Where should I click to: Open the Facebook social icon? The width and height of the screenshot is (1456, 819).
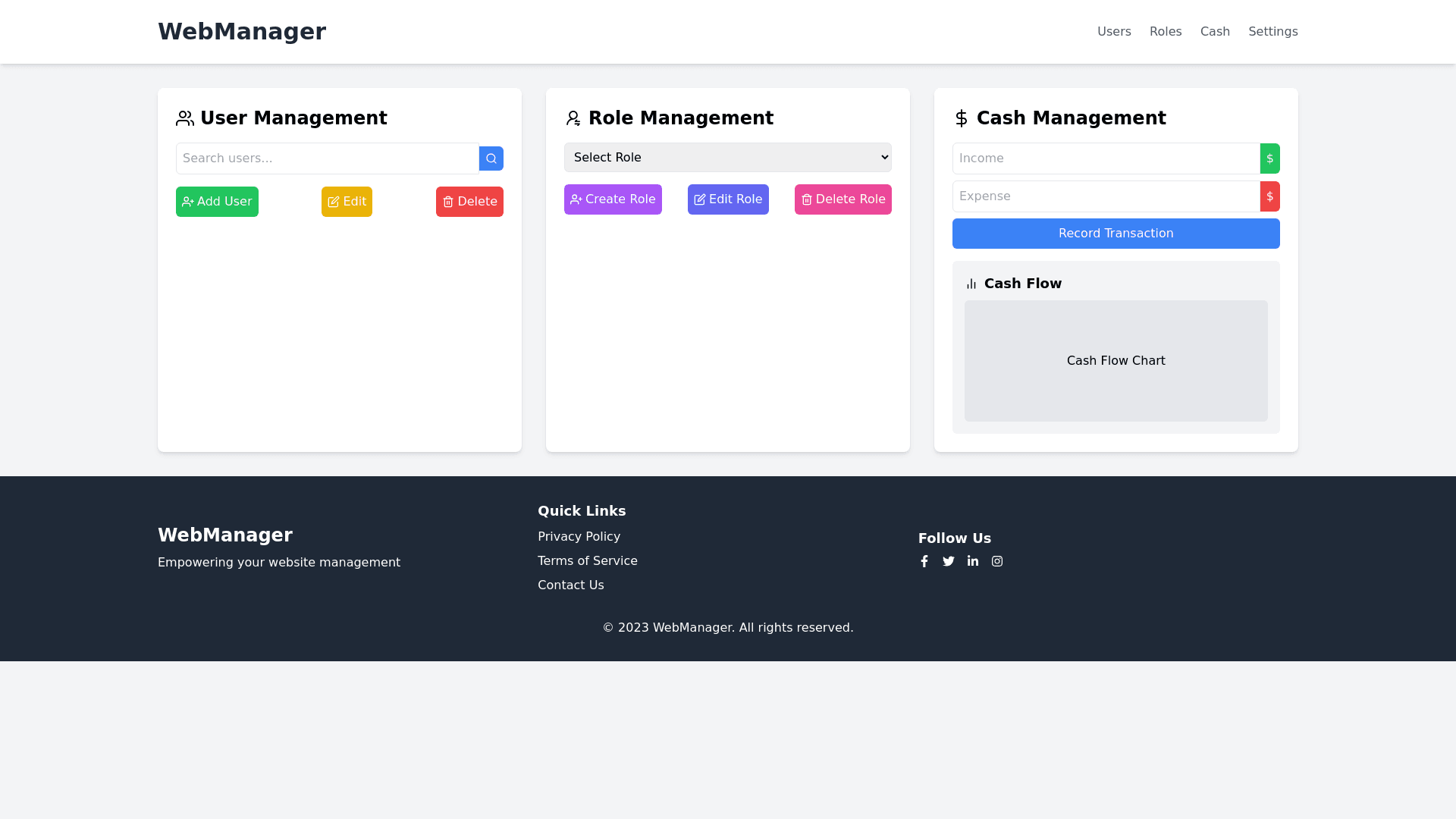[924, 561]
